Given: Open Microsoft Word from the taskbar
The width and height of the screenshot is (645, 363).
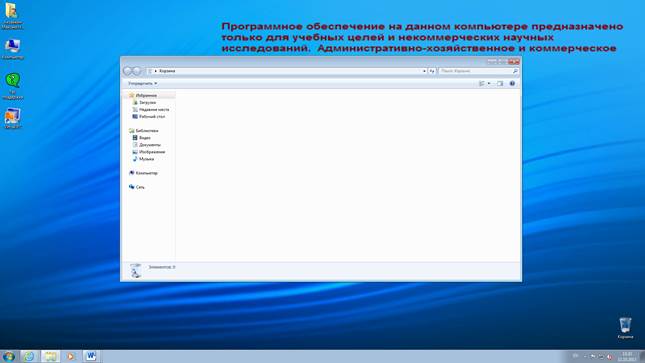Looking at the screenshot, I should click(x=91, y=356).
